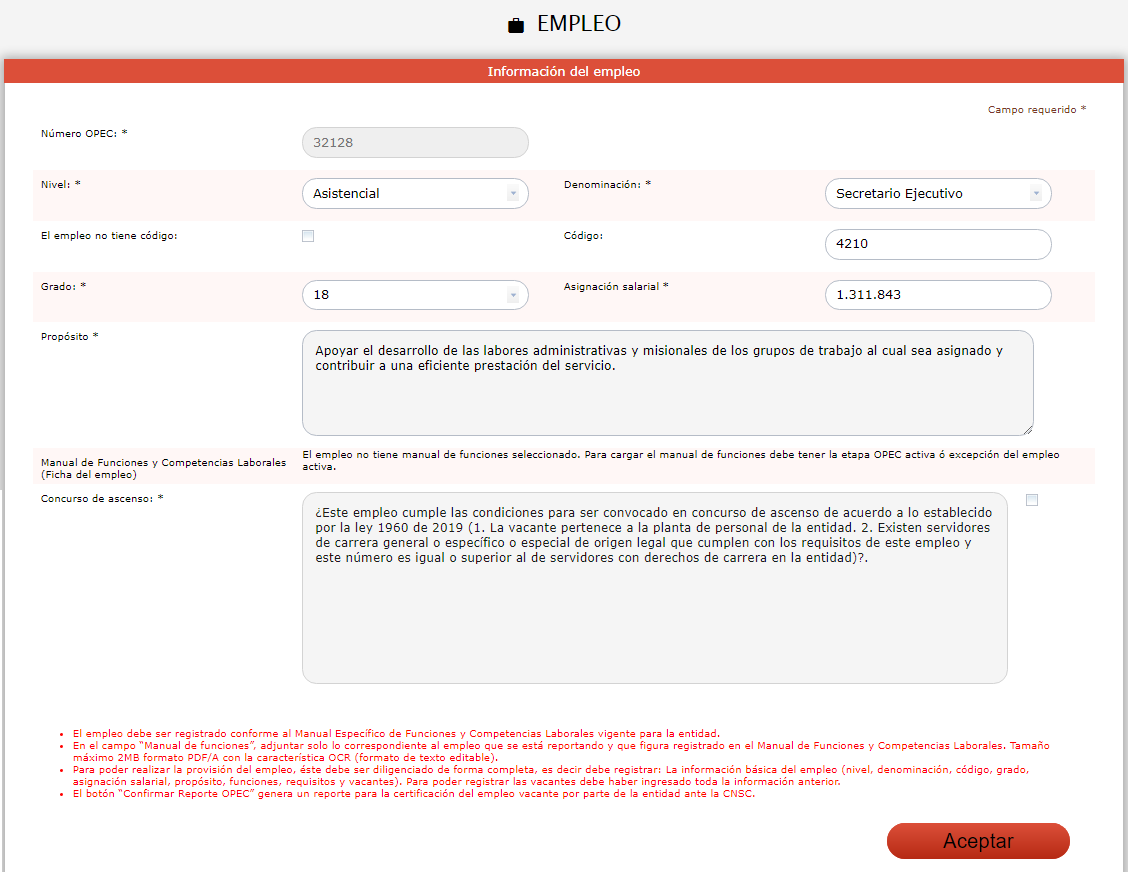Click the Denominación field label

point(607,185)
